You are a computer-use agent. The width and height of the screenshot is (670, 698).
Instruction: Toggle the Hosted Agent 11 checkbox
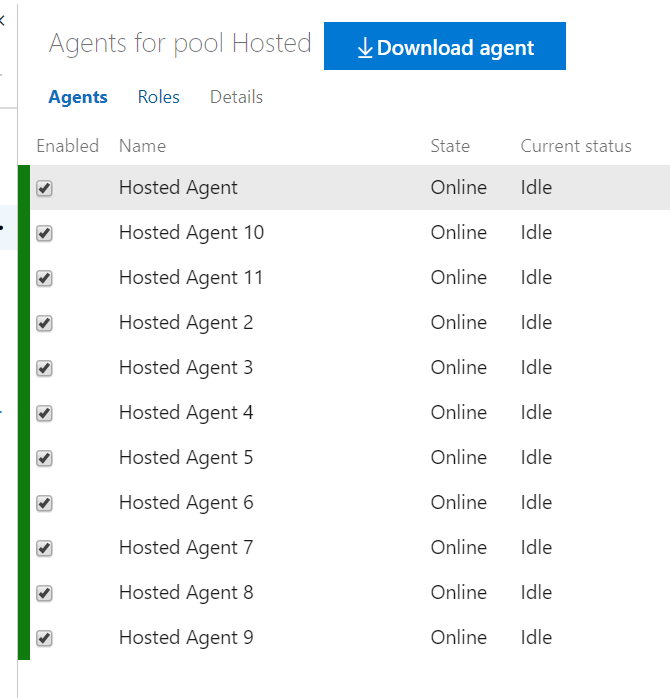pyautogui.click(x=44, y=278)
